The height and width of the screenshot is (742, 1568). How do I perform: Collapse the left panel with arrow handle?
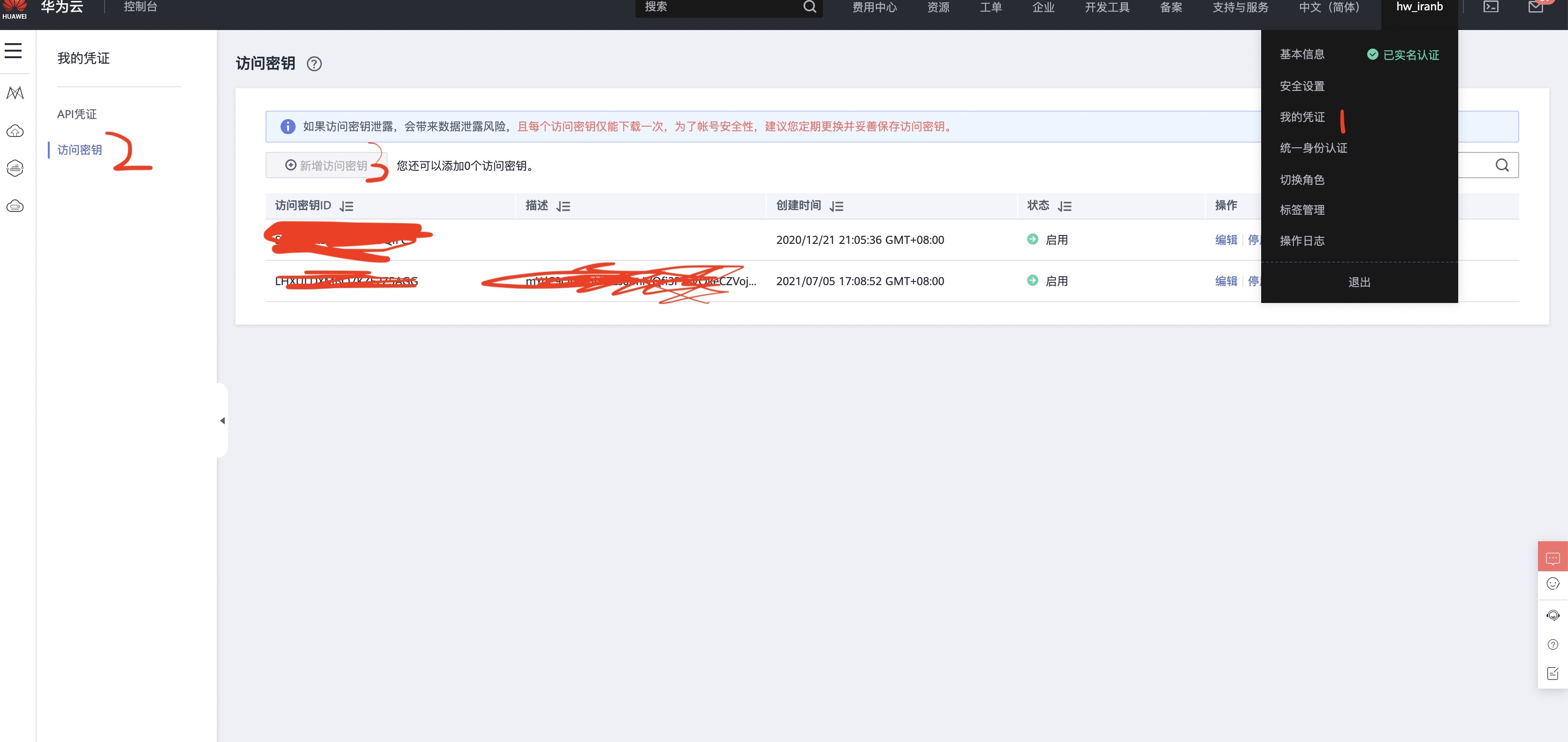pyautogui.click(x=222, y=421)
